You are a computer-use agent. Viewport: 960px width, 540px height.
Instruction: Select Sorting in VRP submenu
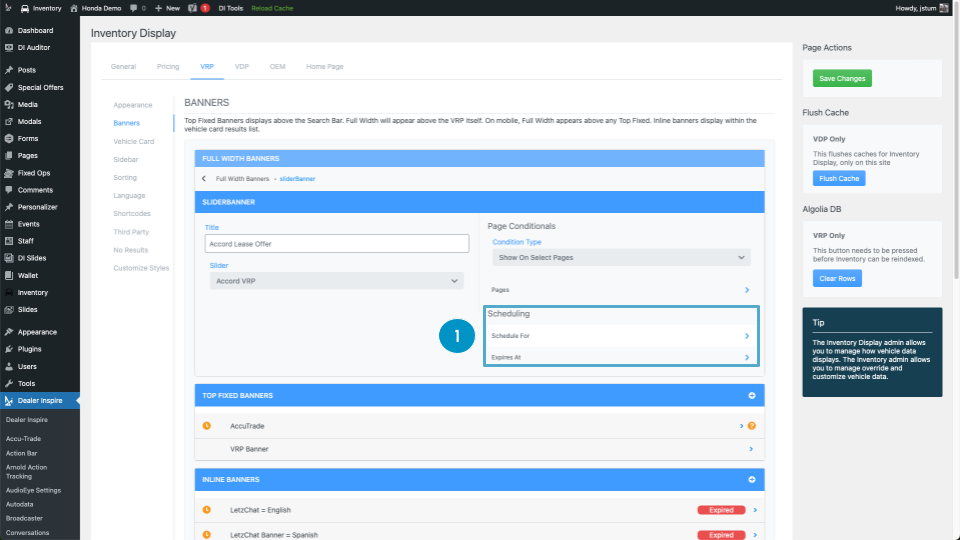tap(125, 178)
